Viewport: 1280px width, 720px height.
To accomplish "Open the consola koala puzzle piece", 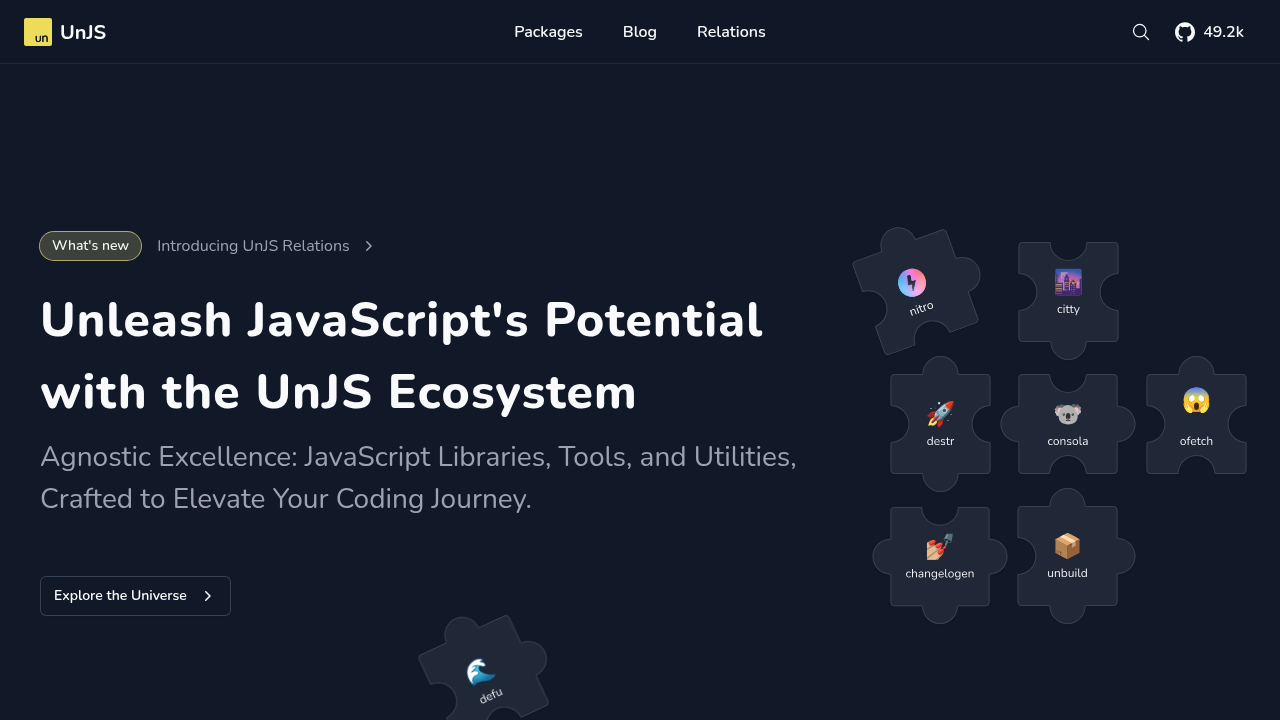I will point(1068,424).
